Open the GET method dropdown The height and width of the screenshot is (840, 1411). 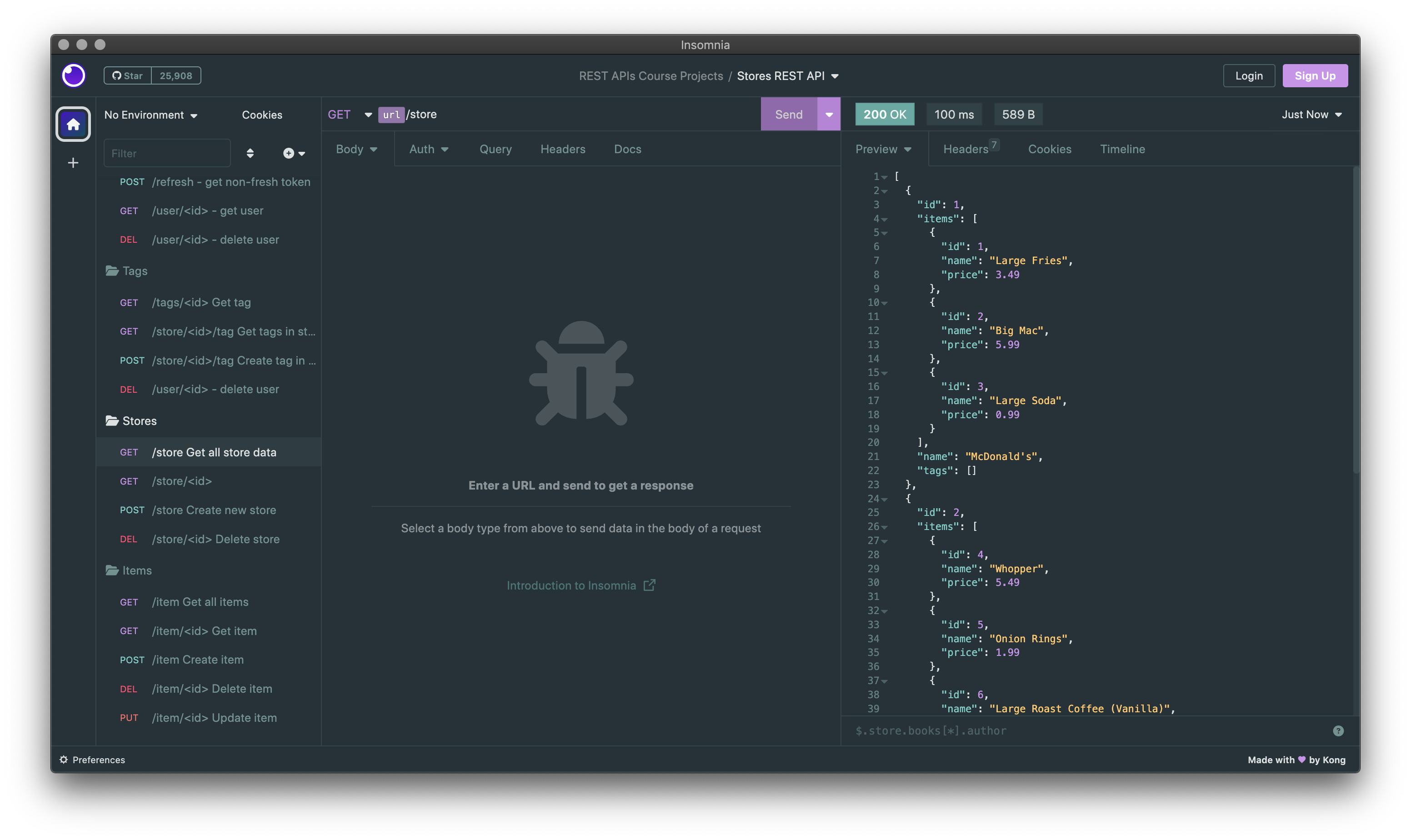350,115
